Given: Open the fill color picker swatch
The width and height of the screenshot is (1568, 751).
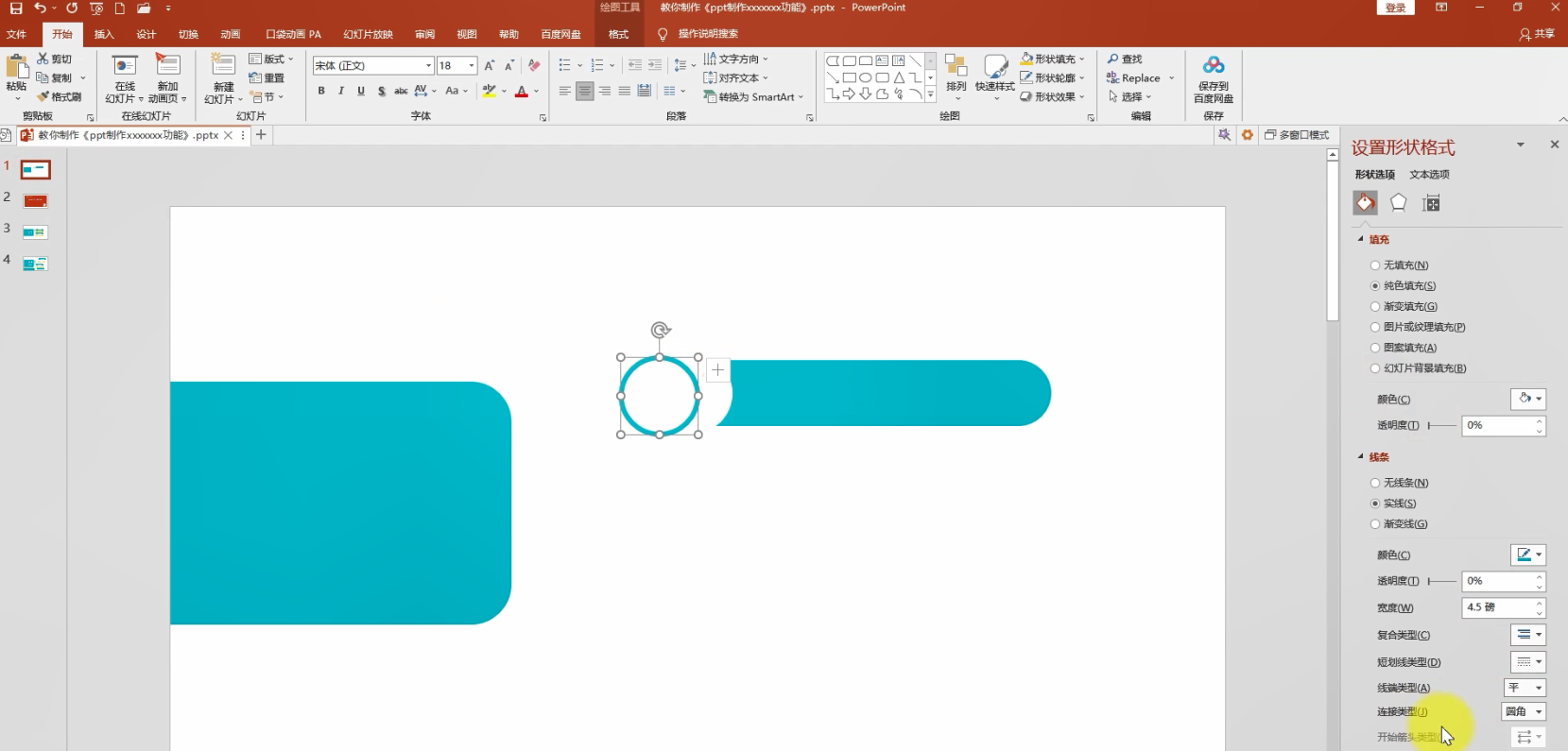Looking at the screenshot, I should (1527, 399).
